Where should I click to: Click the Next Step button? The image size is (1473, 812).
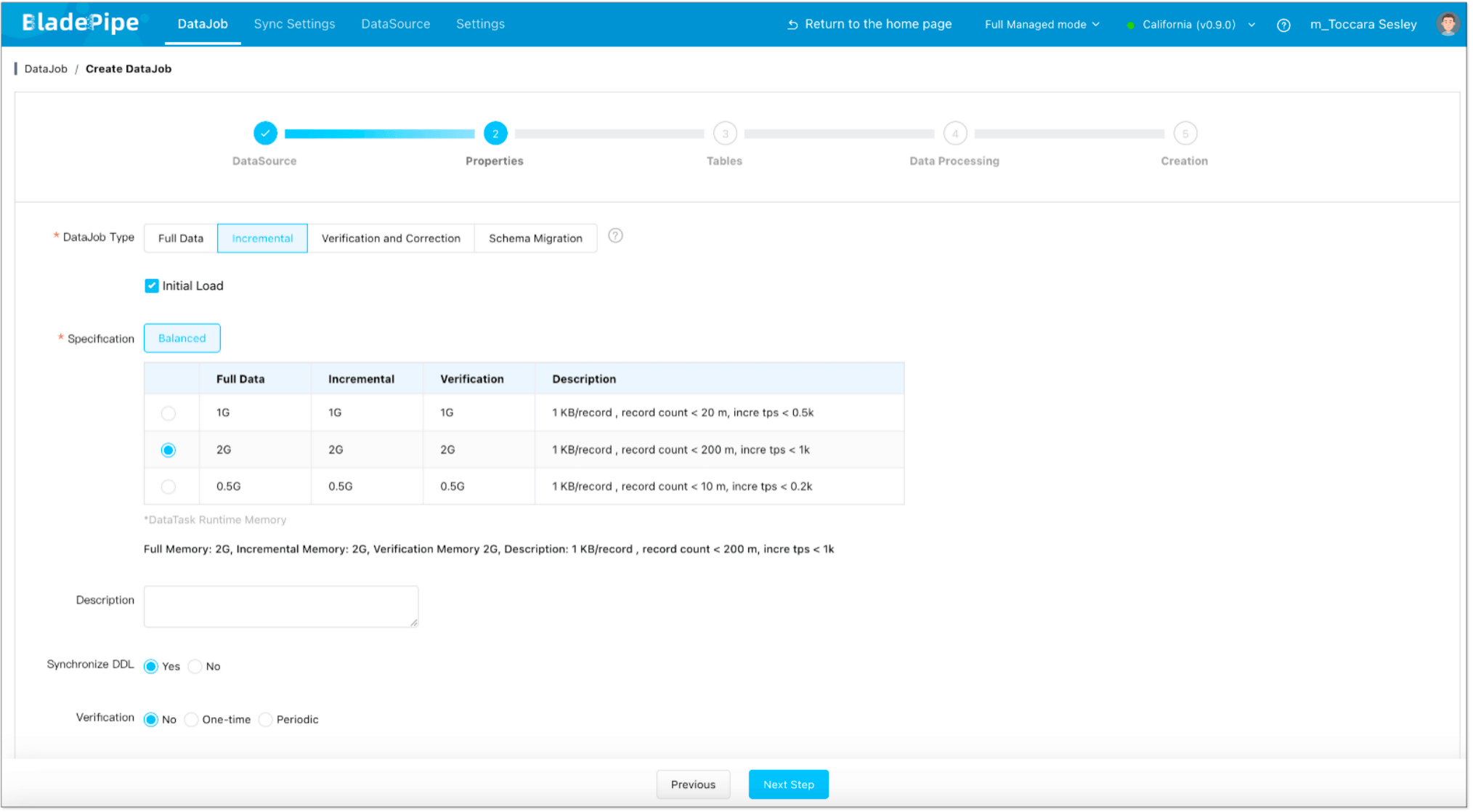click(788, 784)
